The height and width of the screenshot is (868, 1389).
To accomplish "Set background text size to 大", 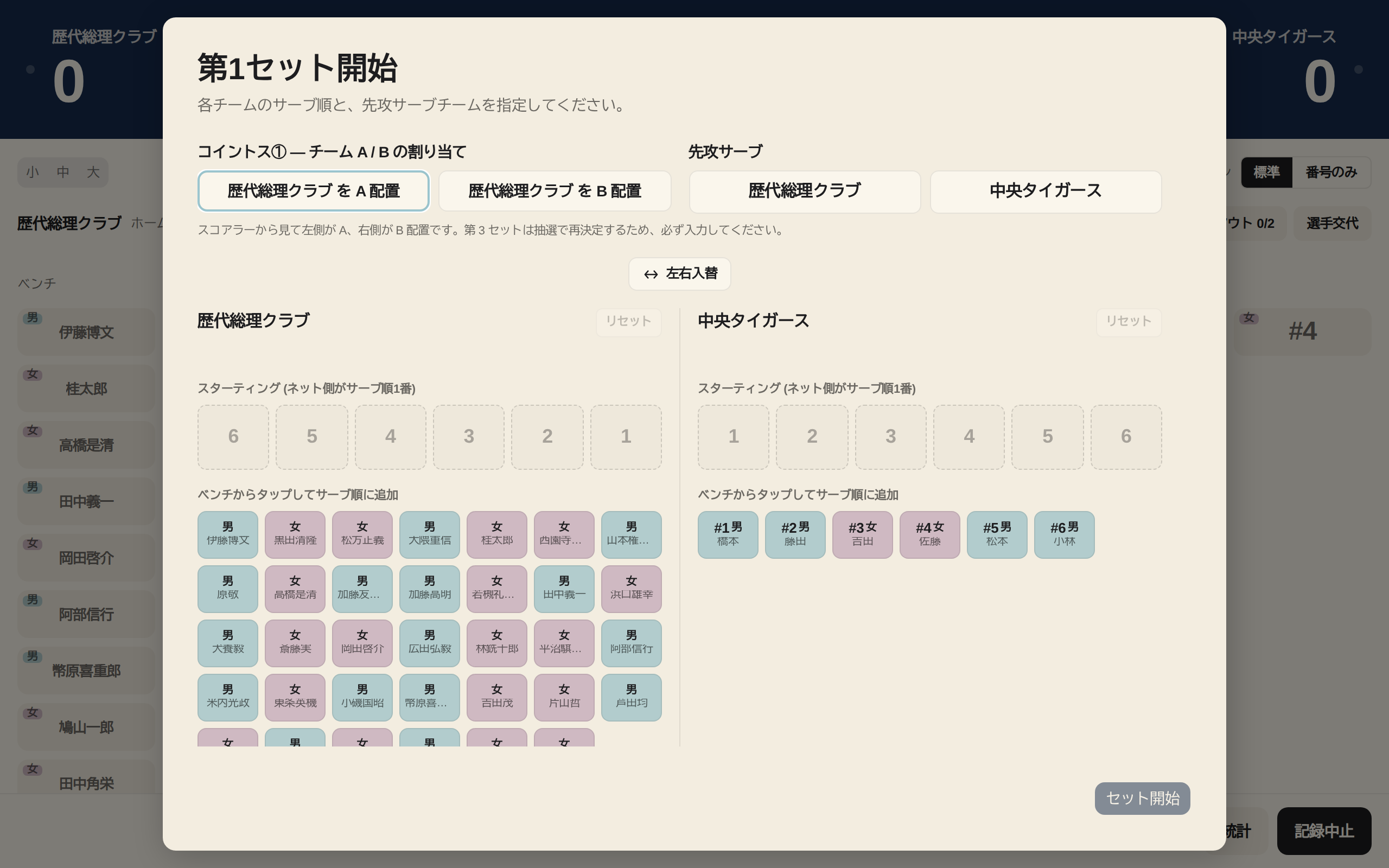I will tap(93, 172).
